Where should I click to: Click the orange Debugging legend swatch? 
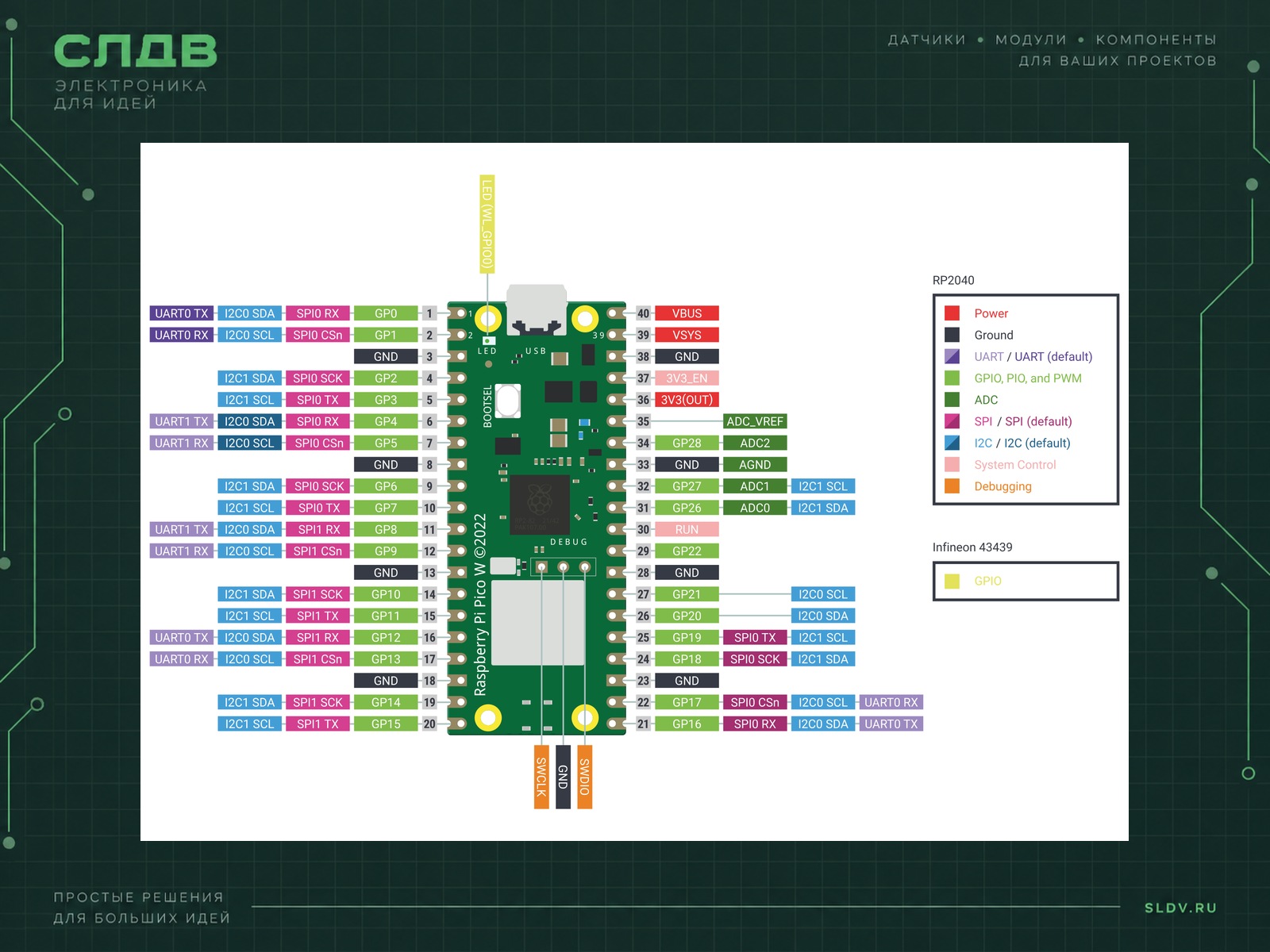coord(952,486)
